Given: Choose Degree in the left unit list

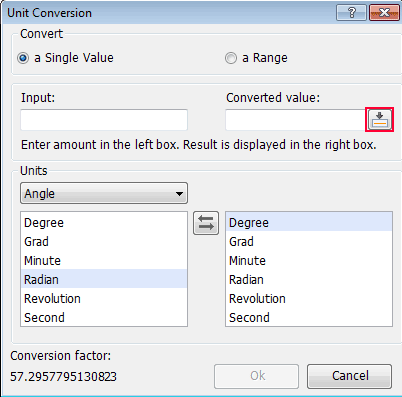Looking at the screenshot, I should pos(104,222).
